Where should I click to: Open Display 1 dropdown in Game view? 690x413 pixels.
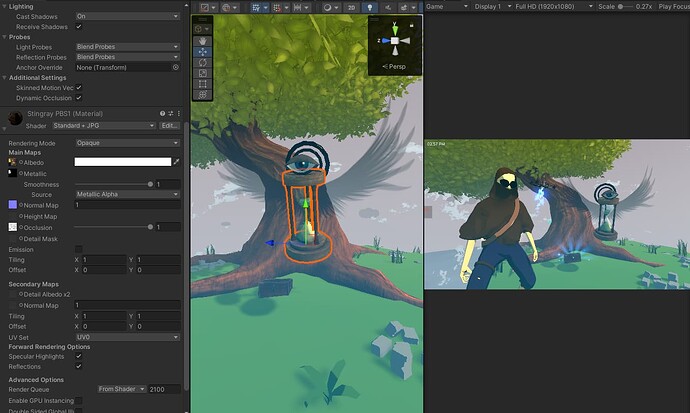coord(492,7)
